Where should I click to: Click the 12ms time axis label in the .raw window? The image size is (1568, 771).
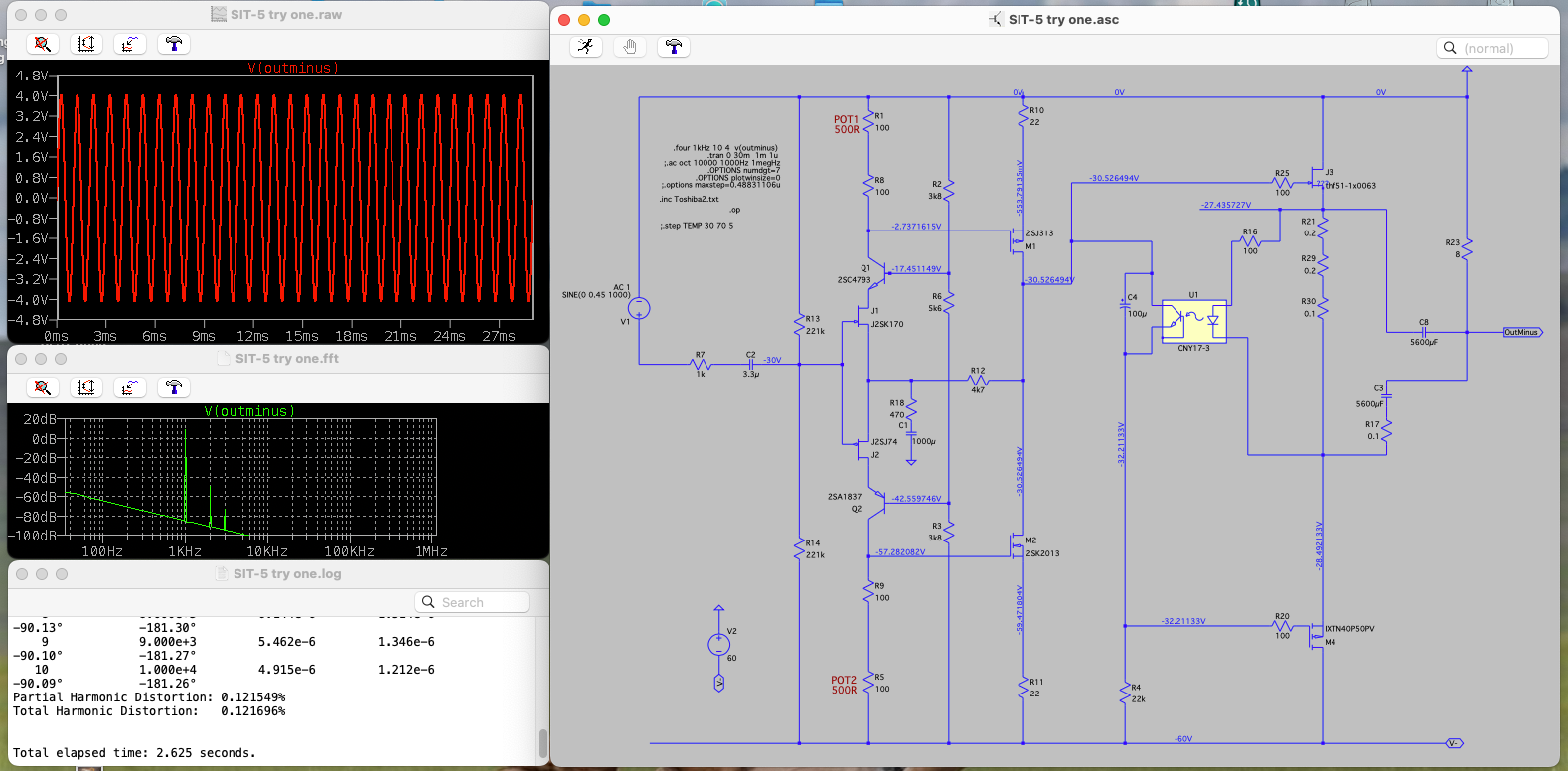click(252, 336)
